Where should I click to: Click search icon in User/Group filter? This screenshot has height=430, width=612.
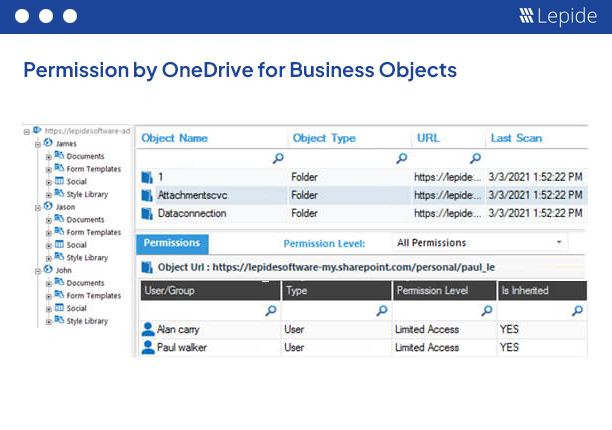click(x=271, y=310)
